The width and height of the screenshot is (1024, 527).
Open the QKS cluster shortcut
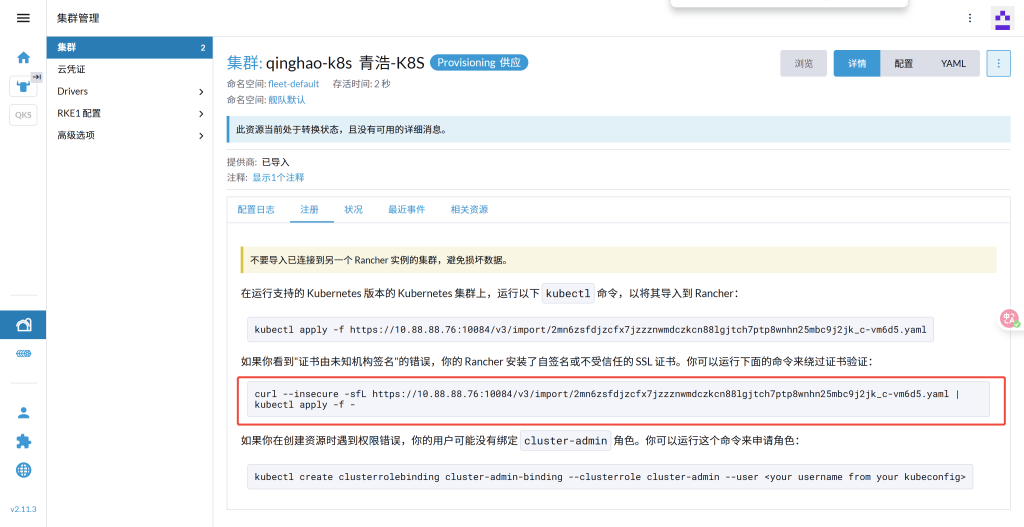coord(23,115)
